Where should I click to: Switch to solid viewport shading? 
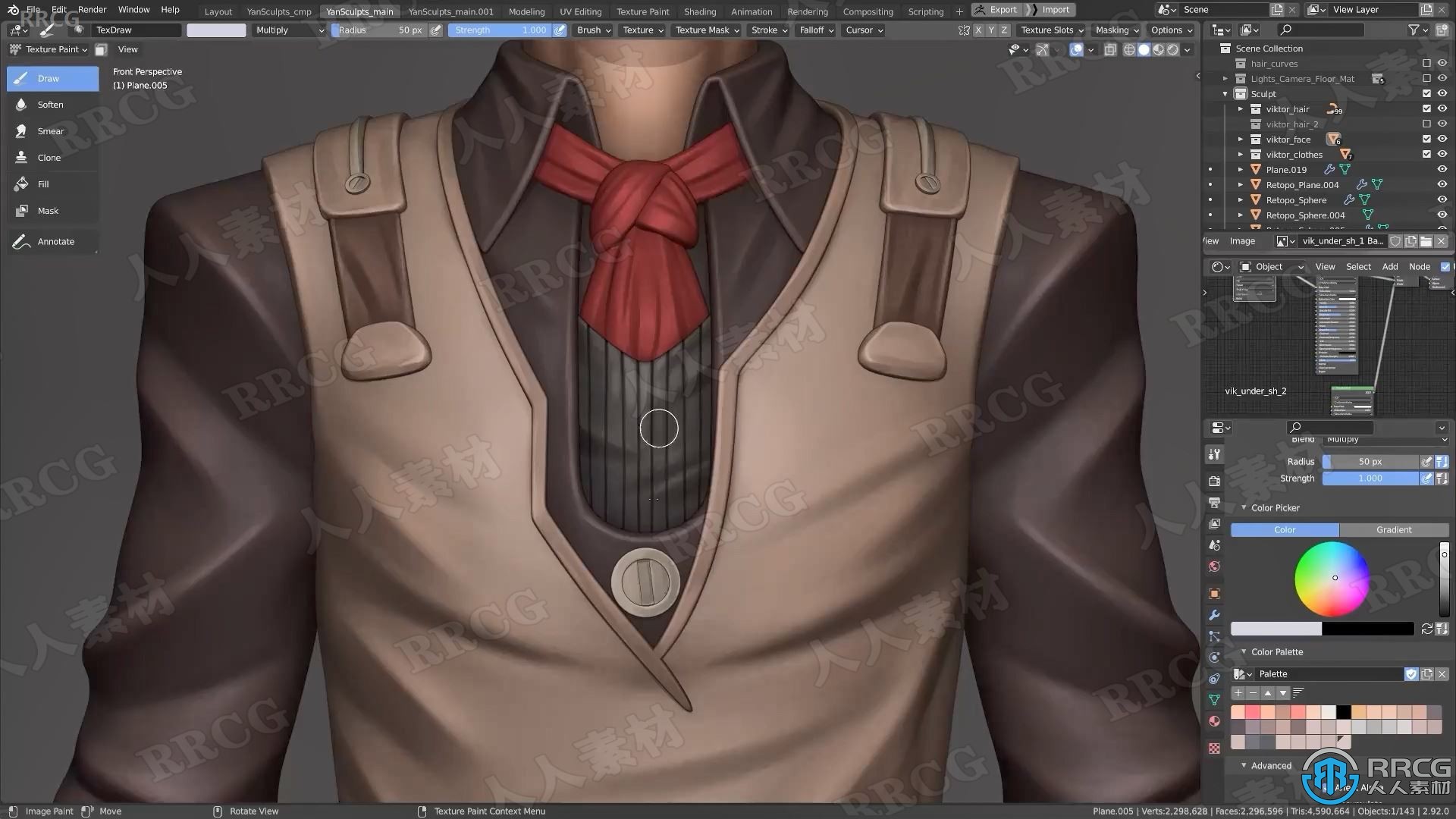[x=1144, y=49]
